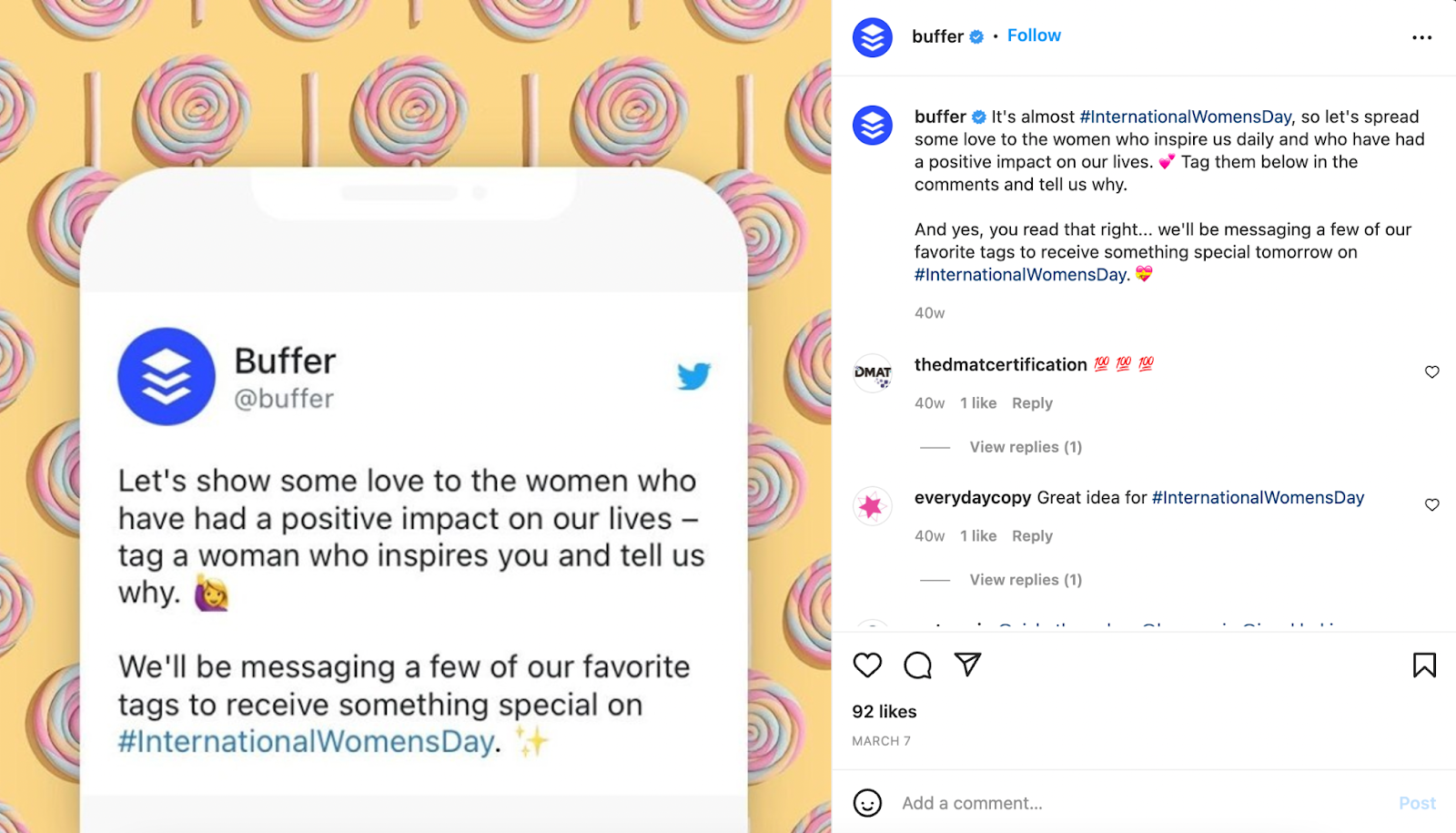This screenshot has height=833, width=1456.
Task: View the 92 likes list
Action: pos(884,712)
